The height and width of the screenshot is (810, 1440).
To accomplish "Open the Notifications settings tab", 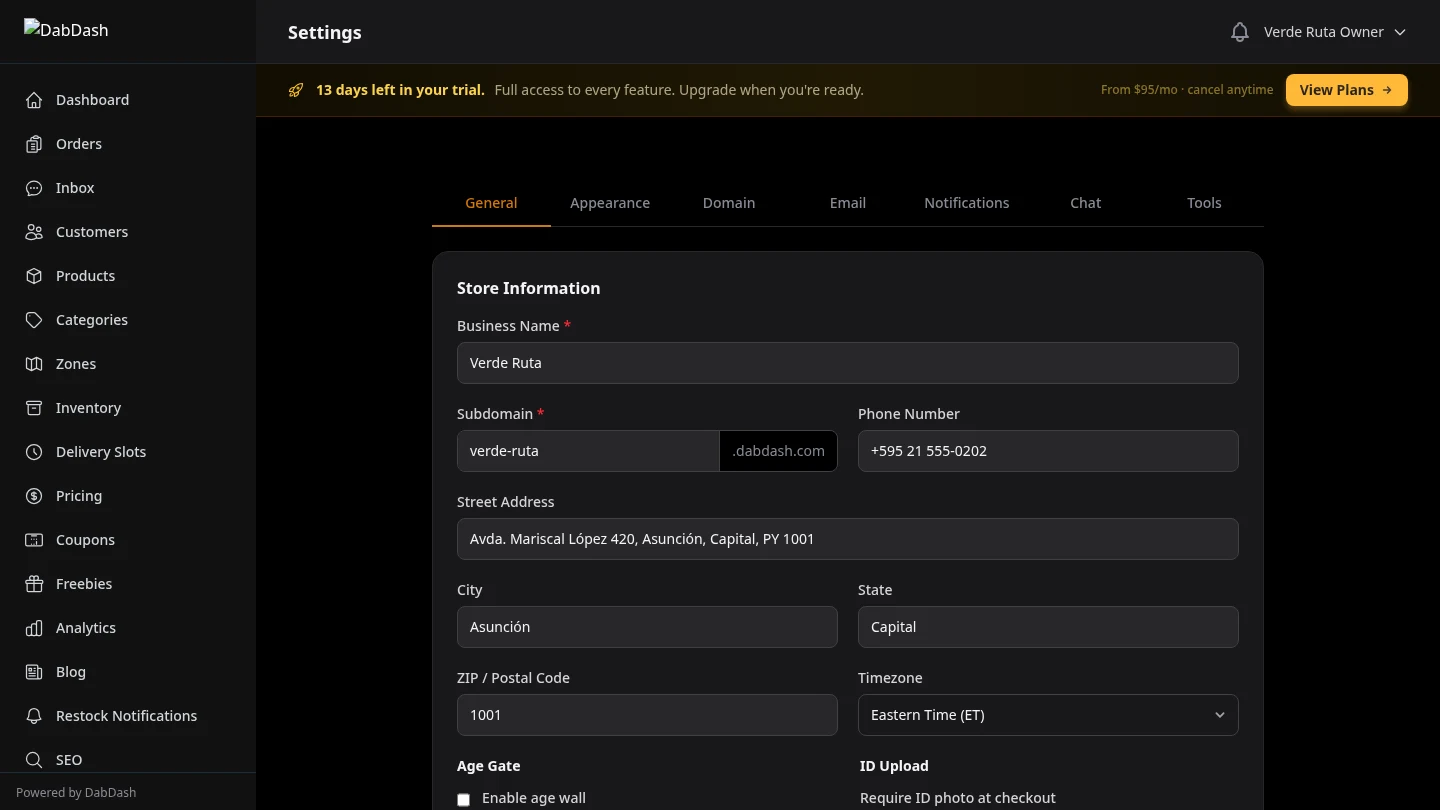I will (x=966, y=202).
